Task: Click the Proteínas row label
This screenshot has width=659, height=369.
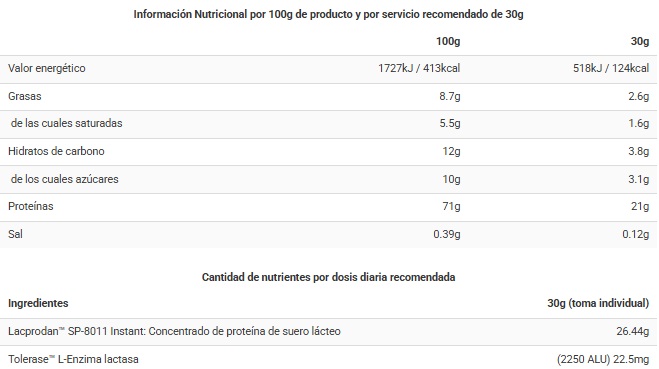Action: point(31,206)
